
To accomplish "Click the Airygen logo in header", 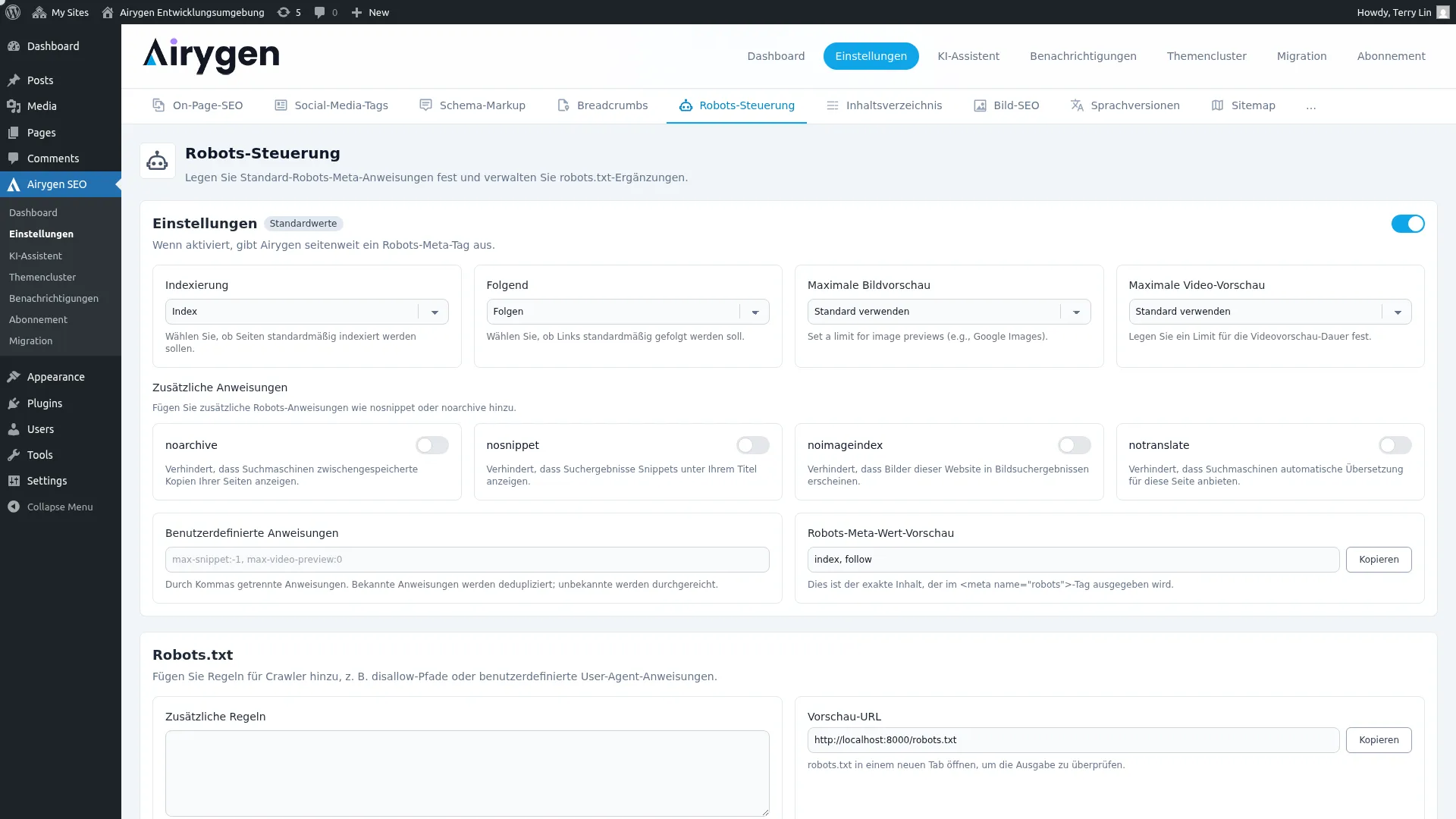I will tap(211, 56).
